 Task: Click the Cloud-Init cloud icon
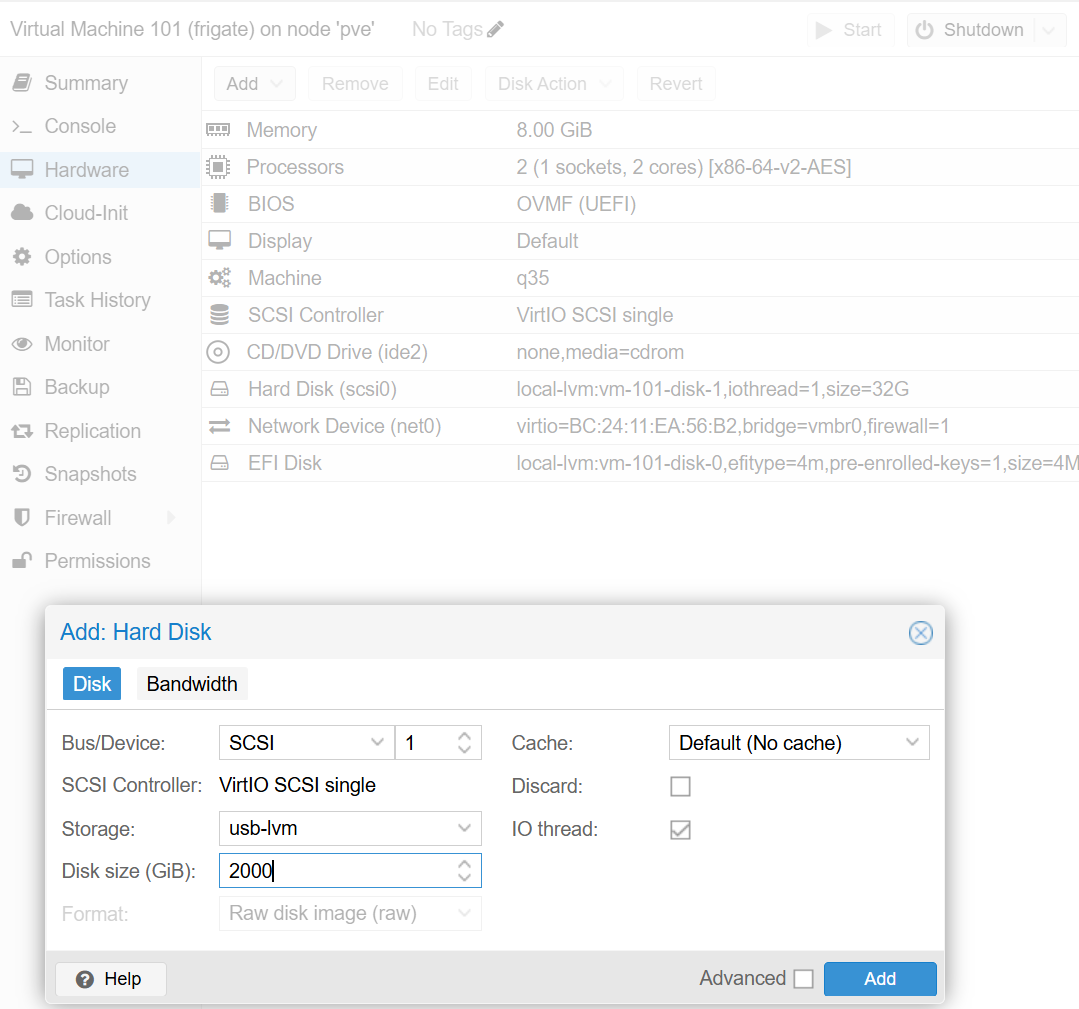[x=21, y=212]
